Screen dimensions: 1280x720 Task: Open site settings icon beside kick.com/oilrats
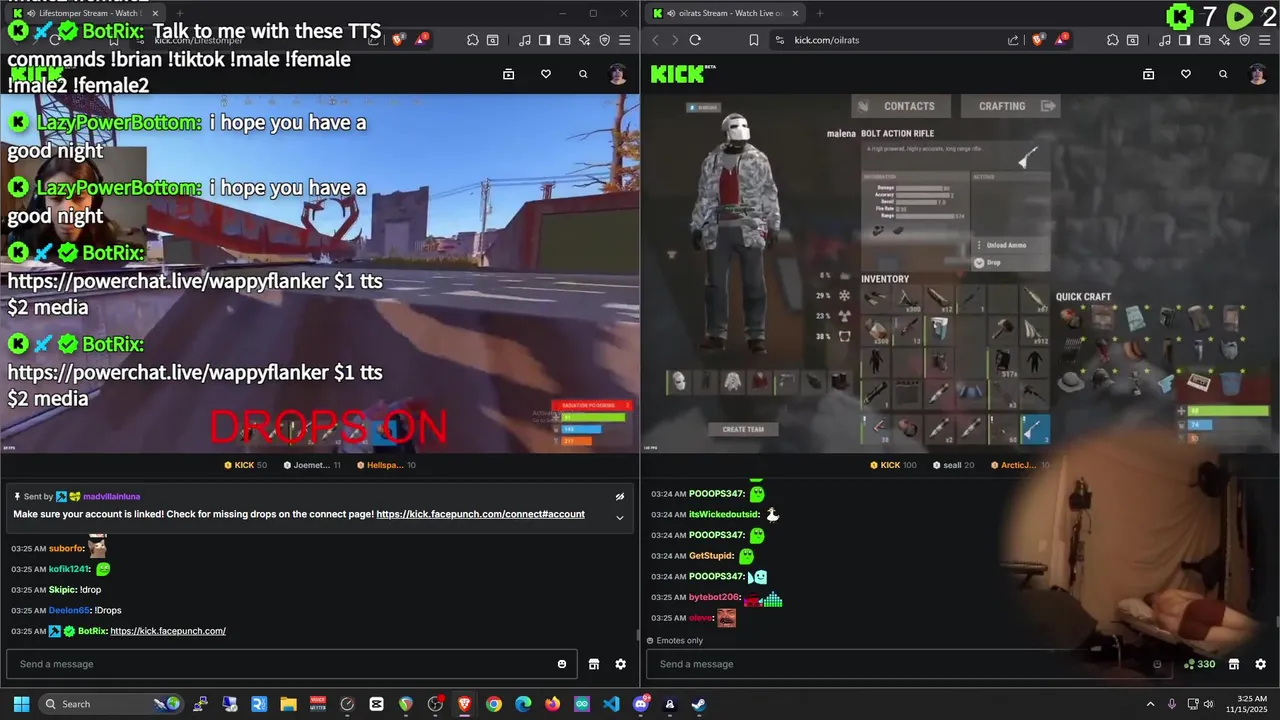click(781, 40)
